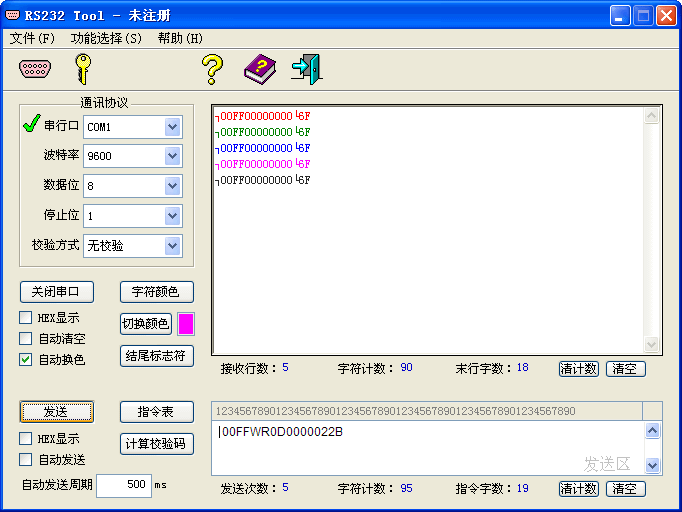Click the 指令字数 value 19
Screen dimensions: 682x512
pyautogui.click(x=522, y=488)
